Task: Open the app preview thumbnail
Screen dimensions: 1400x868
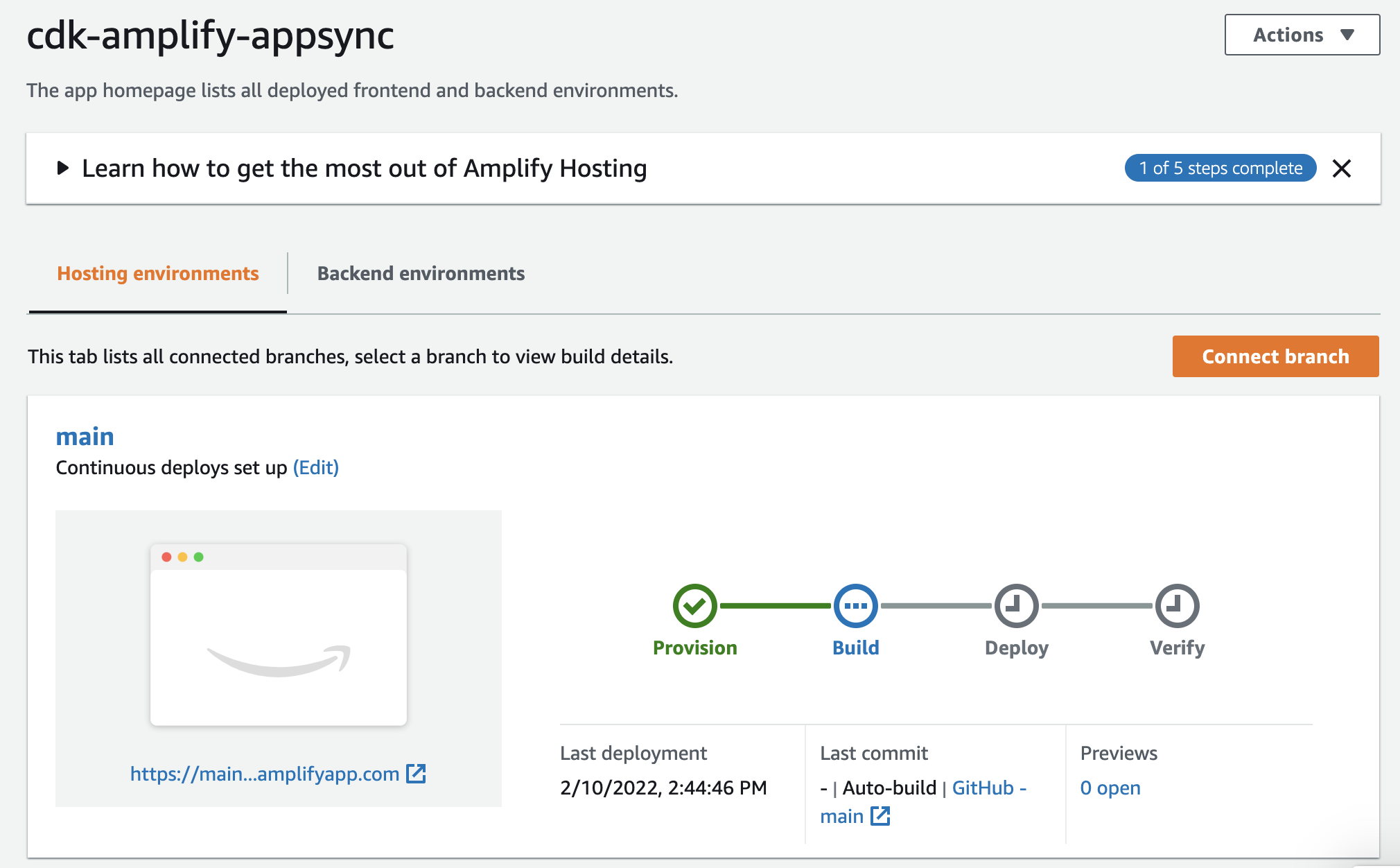Action: click(279, 635)
